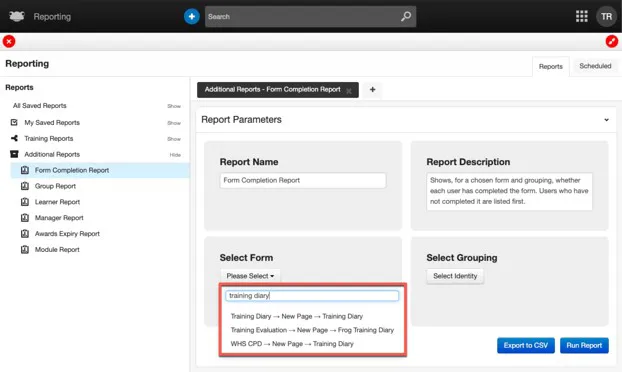Open Group Report in sidebar

[55, 186]
